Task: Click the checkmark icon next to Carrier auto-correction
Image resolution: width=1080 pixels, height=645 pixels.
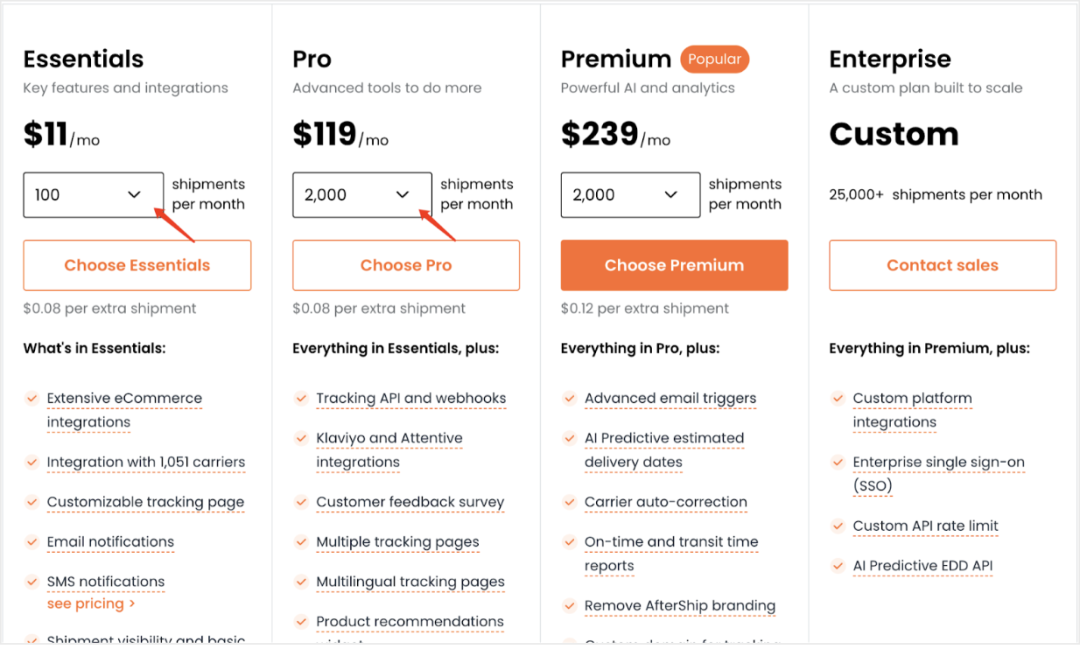Action: (570, 502)
